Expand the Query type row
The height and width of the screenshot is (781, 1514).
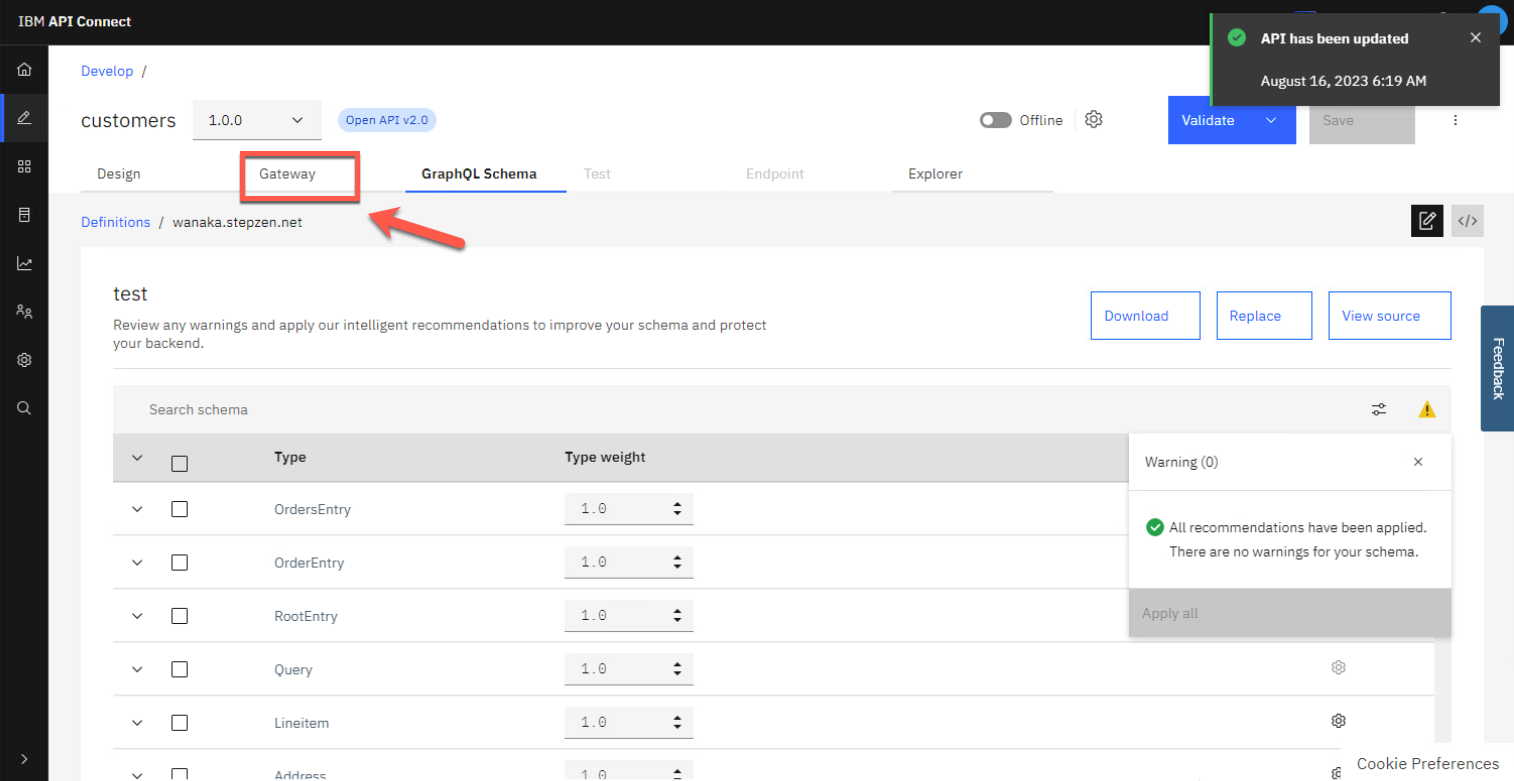click(x=138, y=670)
